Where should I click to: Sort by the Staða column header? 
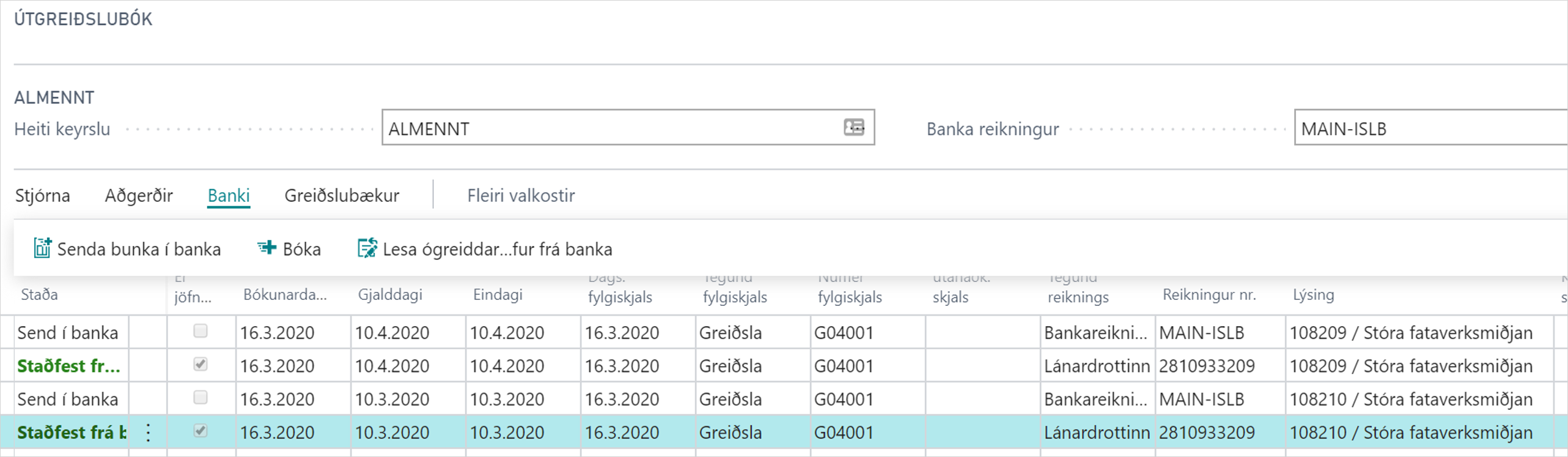tap(40, 295)
